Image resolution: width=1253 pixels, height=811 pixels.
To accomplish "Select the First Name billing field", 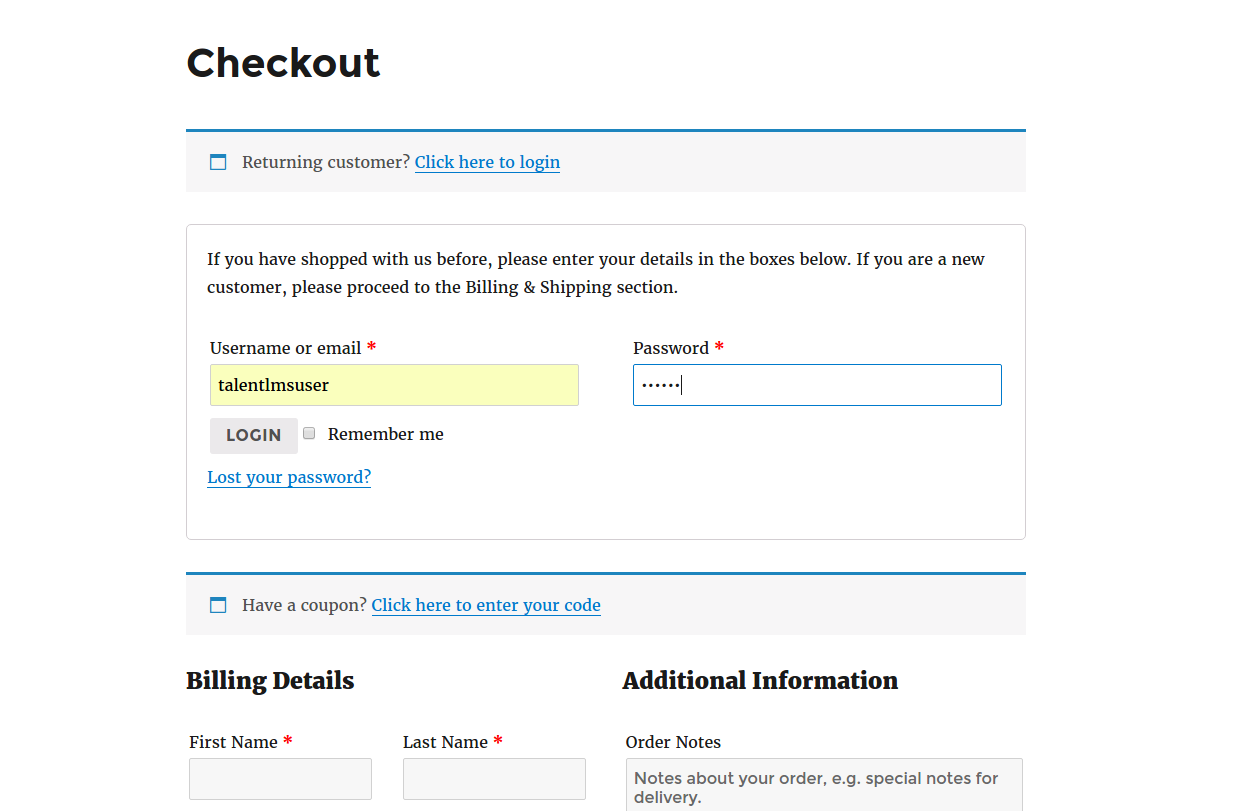I will [x=280, y=779].
